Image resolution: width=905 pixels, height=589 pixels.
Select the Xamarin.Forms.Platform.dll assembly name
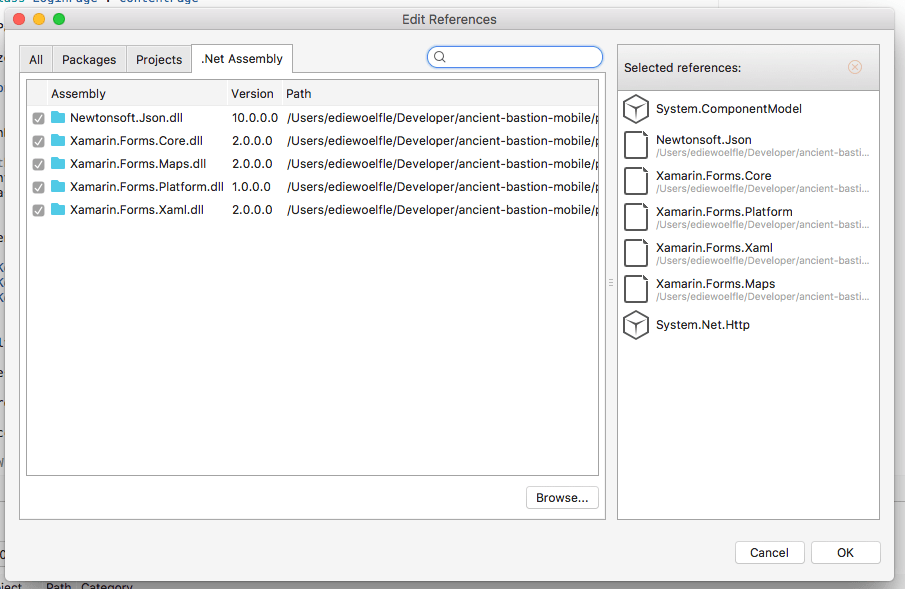point(147,187)
